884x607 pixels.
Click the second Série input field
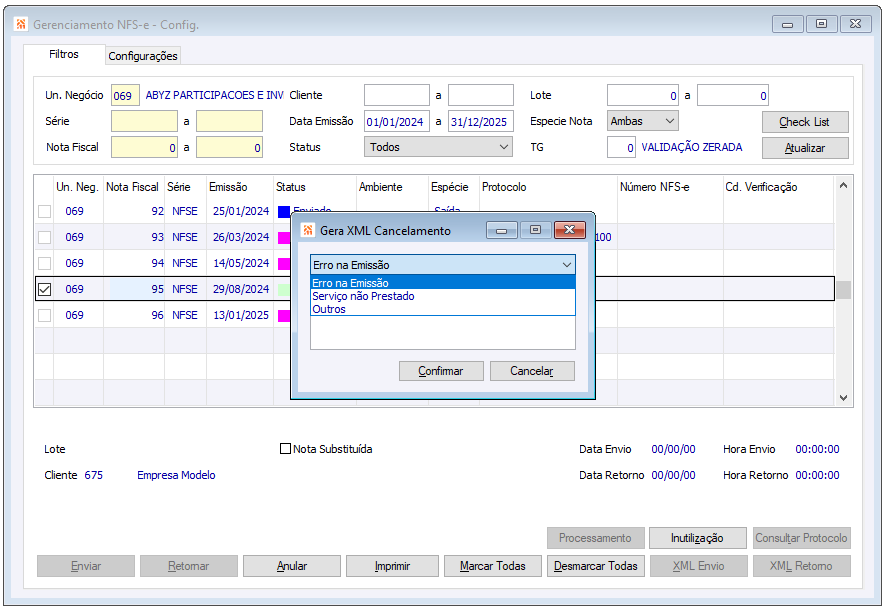coord(229,121)
